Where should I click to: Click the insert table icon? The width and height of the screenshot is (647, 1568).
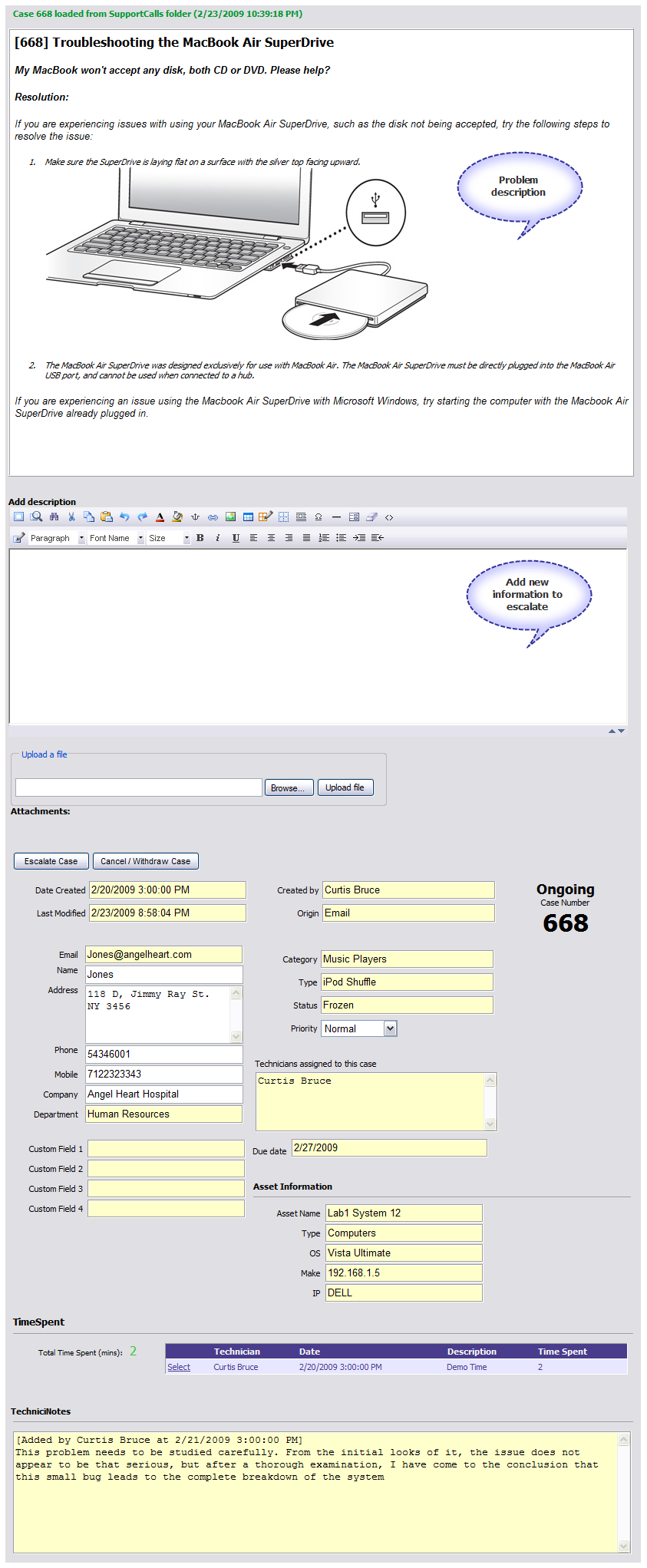248,517
